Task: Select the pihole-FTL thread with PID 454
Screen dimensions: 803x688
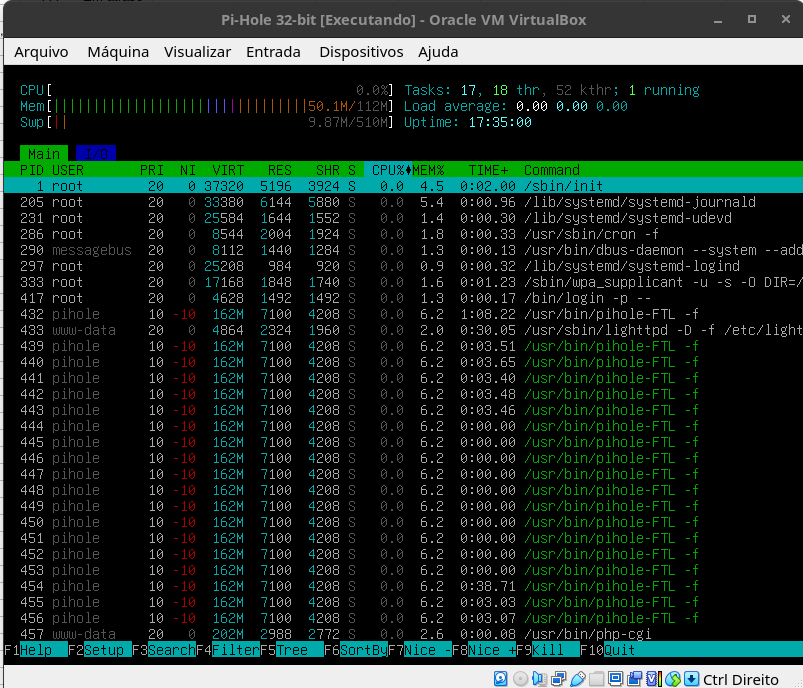Action: (x=404, y=586)
